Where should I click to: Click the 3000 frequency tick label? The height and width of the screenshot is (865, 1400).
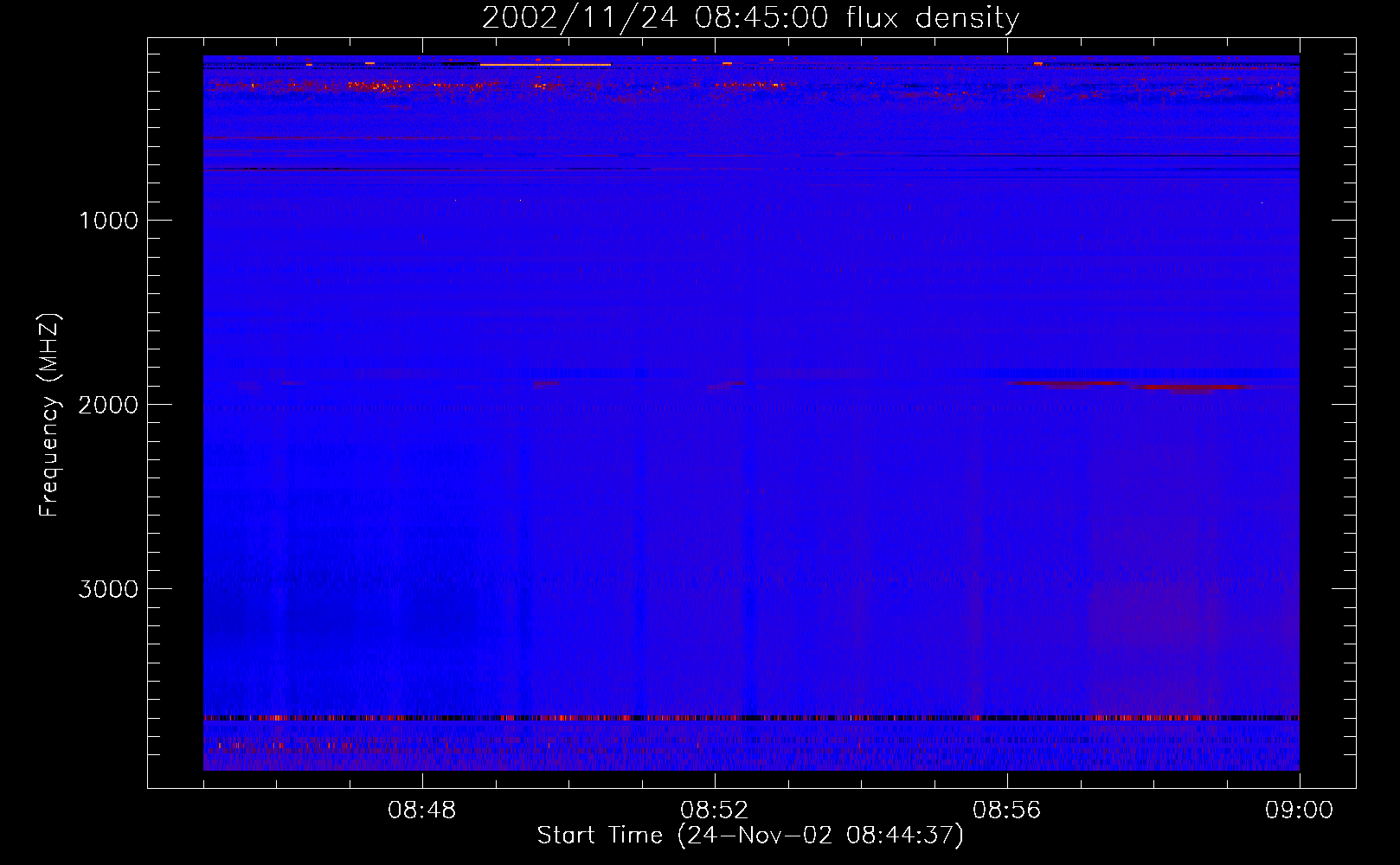pyautogui.click(x=108, y=589)
